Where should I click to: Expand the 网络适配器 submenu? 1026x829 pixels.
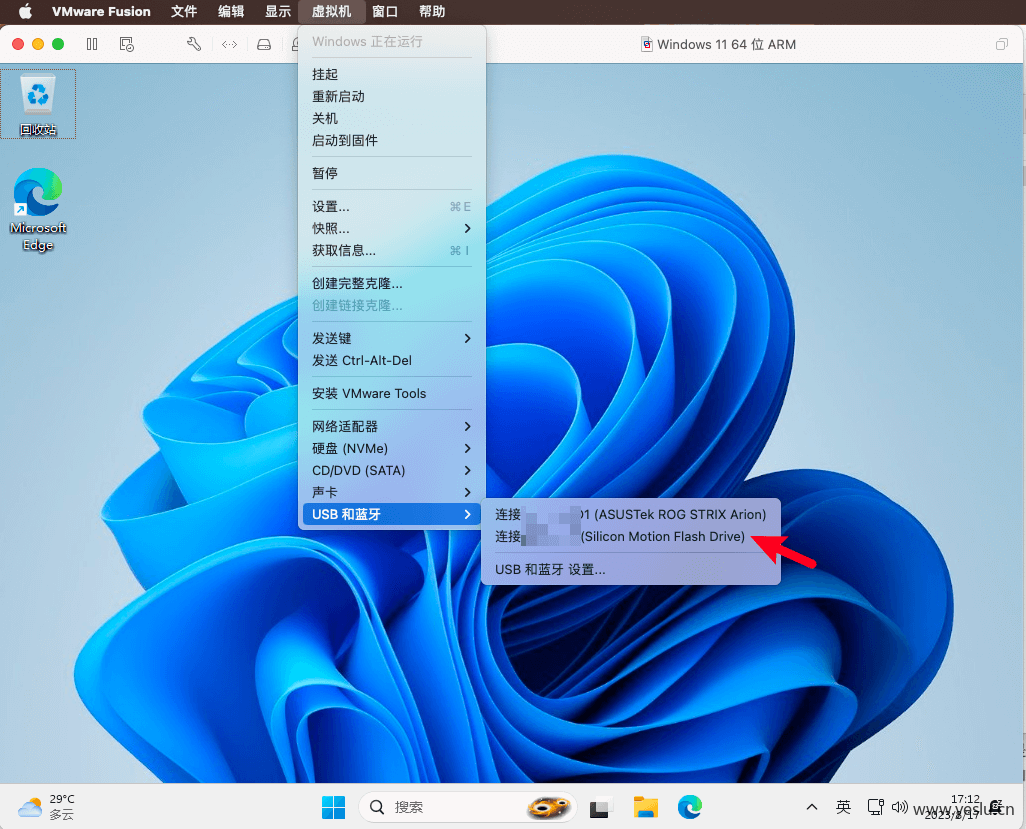pos(391,426)
